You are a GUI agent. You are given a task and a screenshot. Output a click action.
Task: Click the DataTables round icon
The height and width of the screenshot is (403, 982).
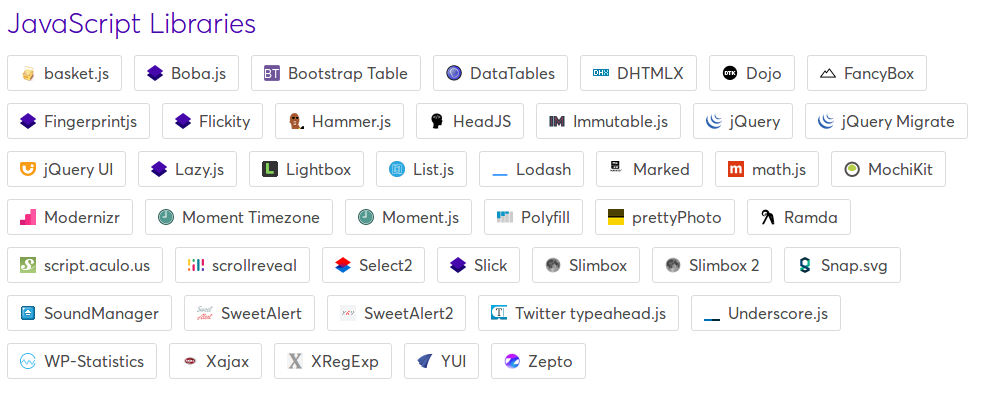click(453, 73)
